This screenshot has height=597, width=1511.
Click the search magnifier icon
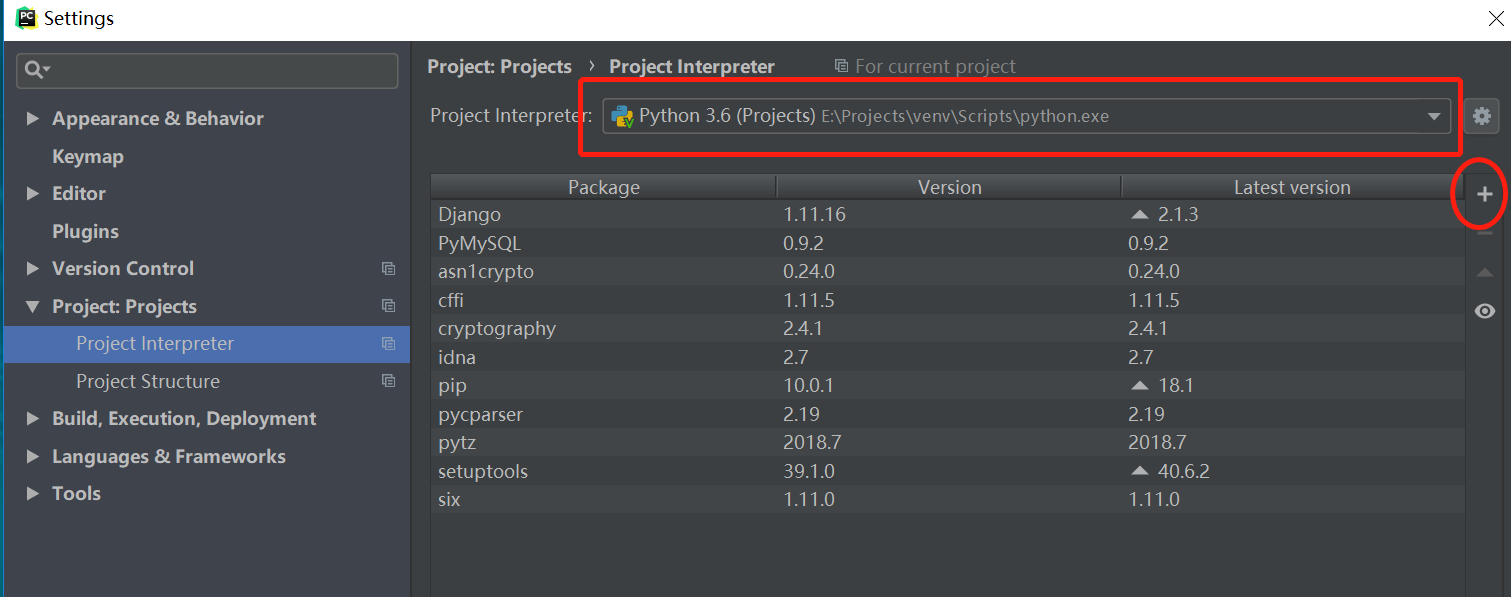pos(36,69)
